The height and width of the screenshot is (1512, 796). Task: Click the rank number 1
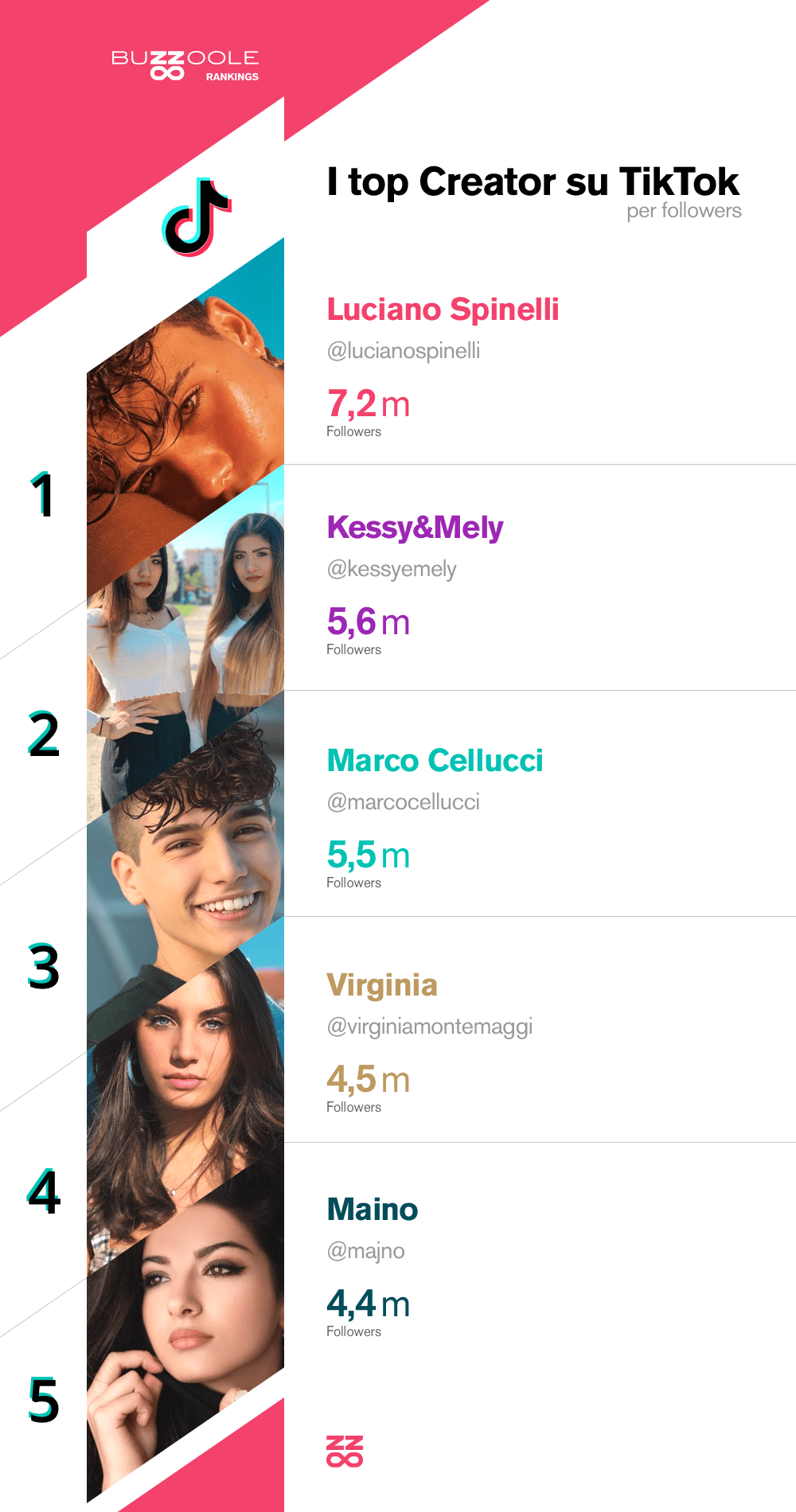pos(42,495)
